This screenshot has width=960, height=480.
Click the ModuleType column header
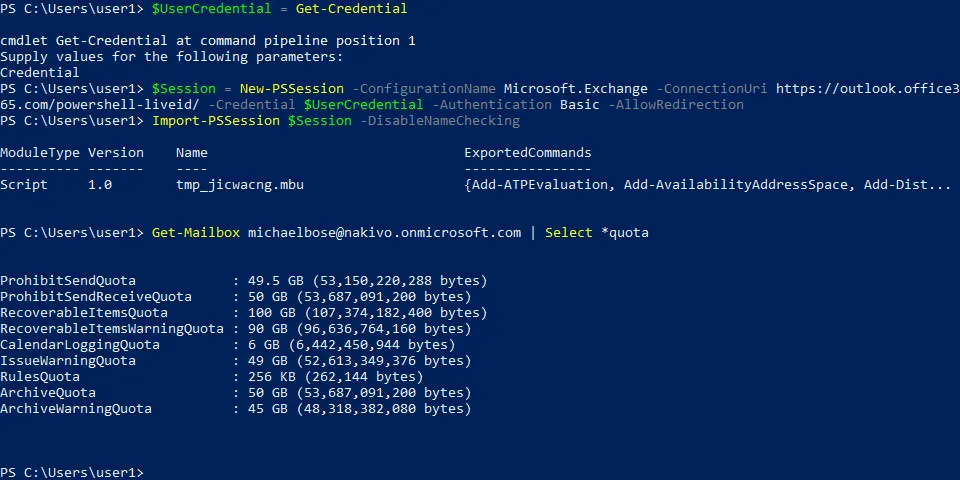[40, 153]
